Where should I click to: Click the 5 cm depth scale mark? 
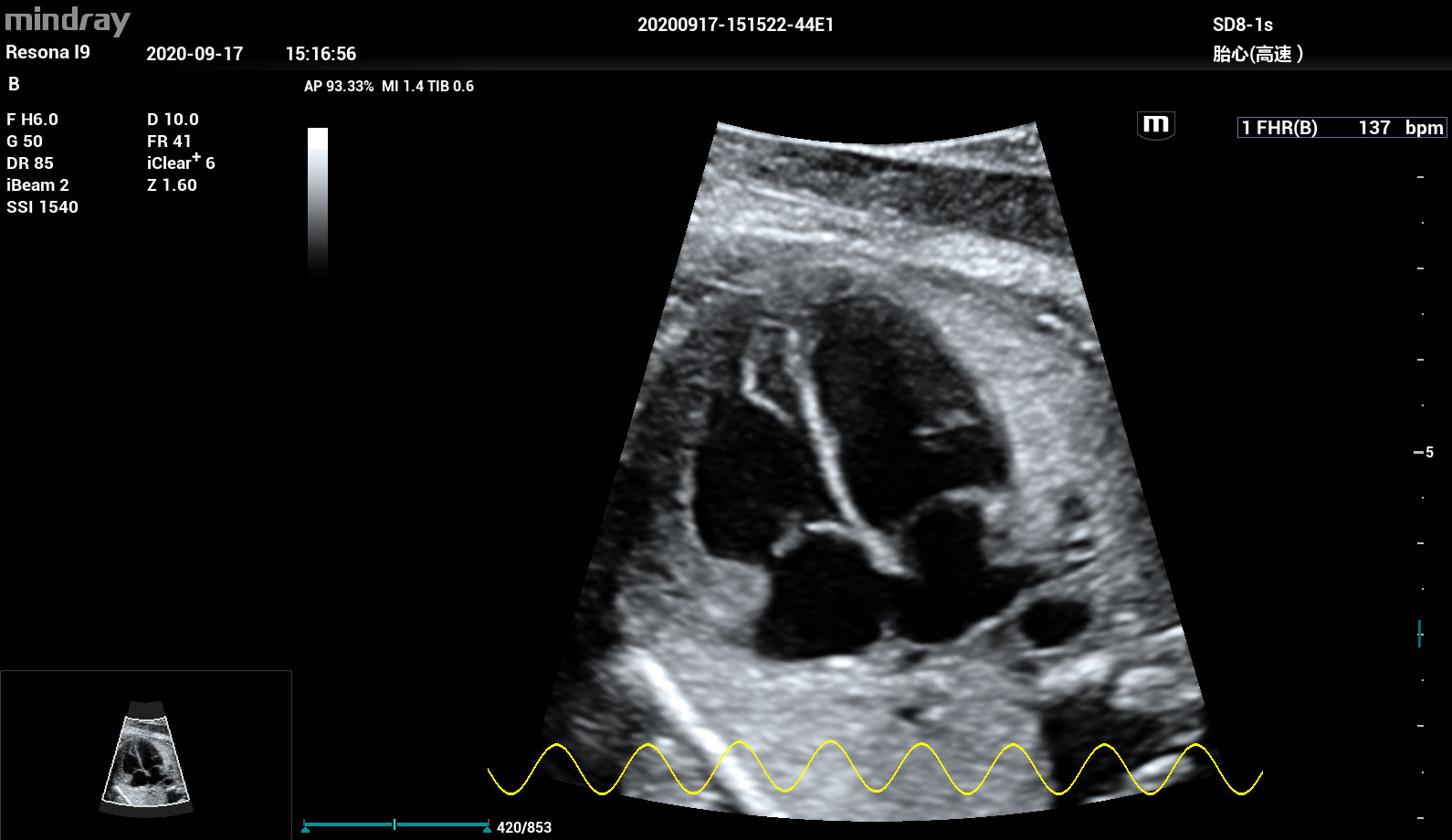(1425, 452)
